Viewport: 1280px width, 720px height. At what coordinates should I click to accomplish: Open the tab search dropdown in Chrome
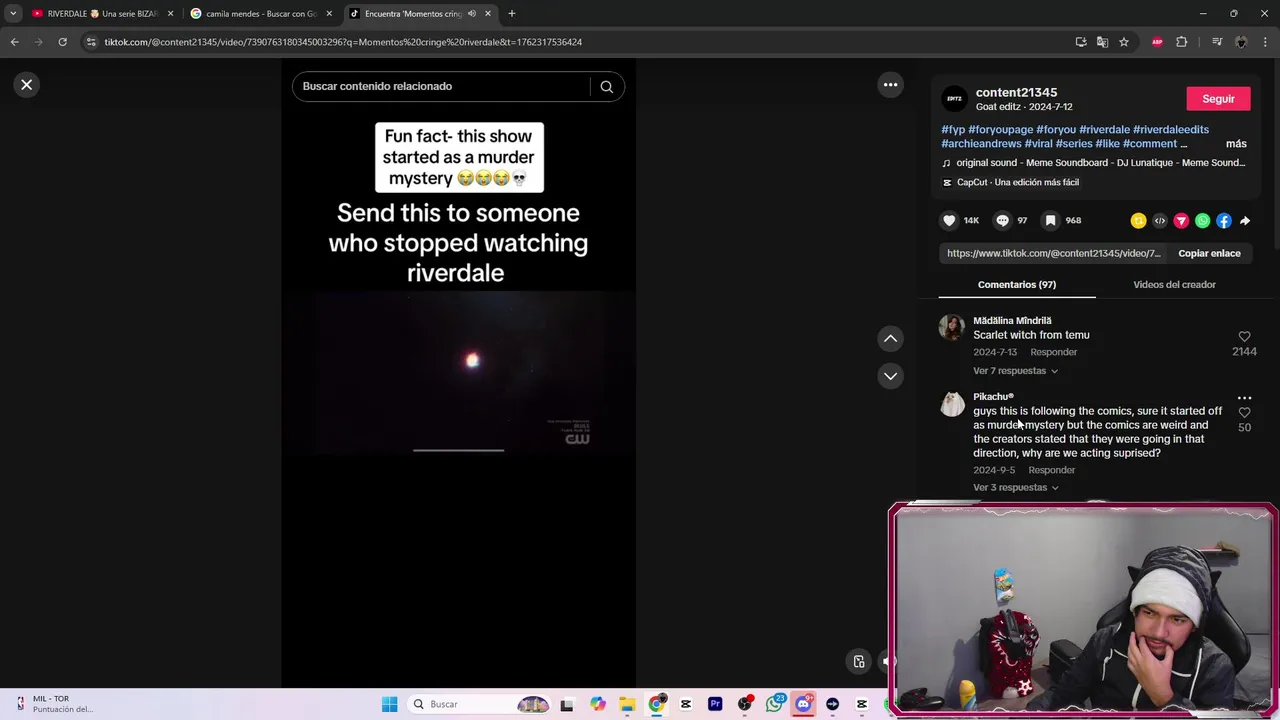[13, 14]
